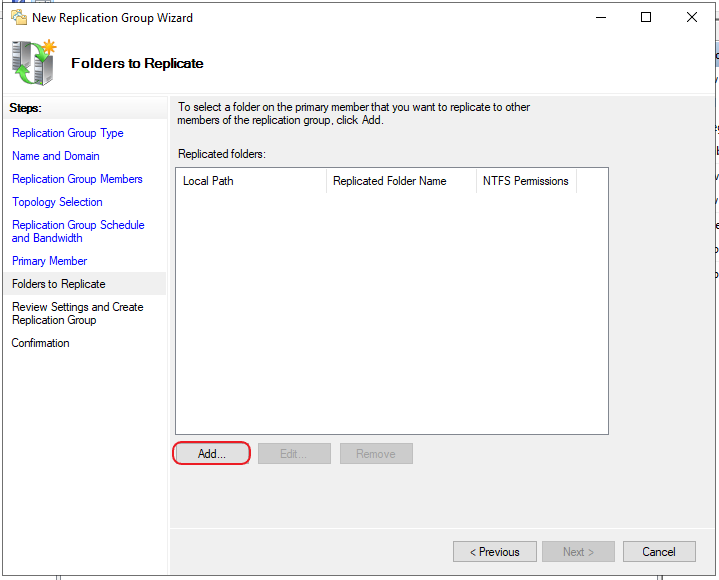Click the disabled Edit... button
The height and width of the screenshot is (580, 719).
[294, 453]
